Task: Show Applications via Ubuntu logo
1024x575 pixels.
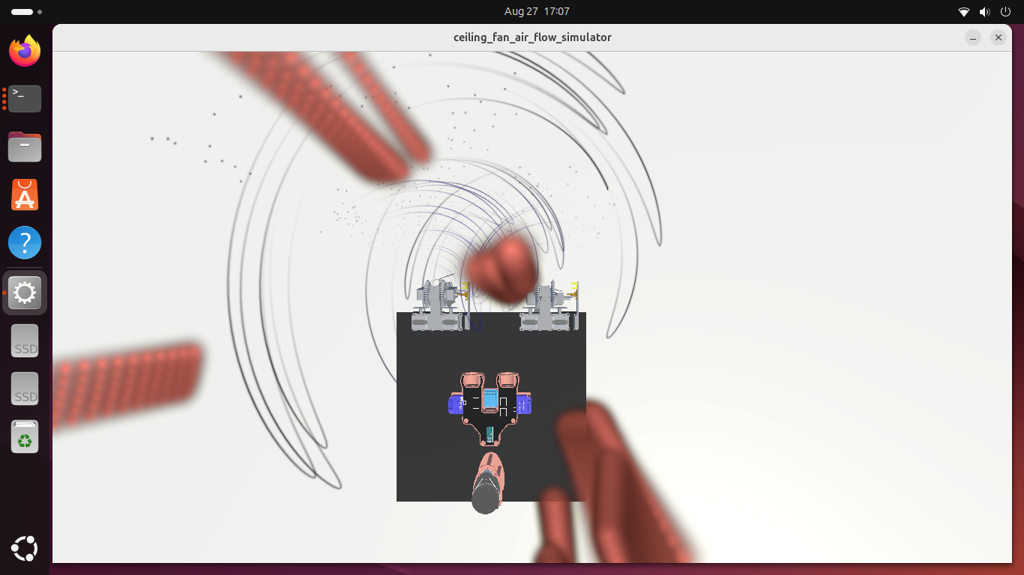Action: [25, 548]
